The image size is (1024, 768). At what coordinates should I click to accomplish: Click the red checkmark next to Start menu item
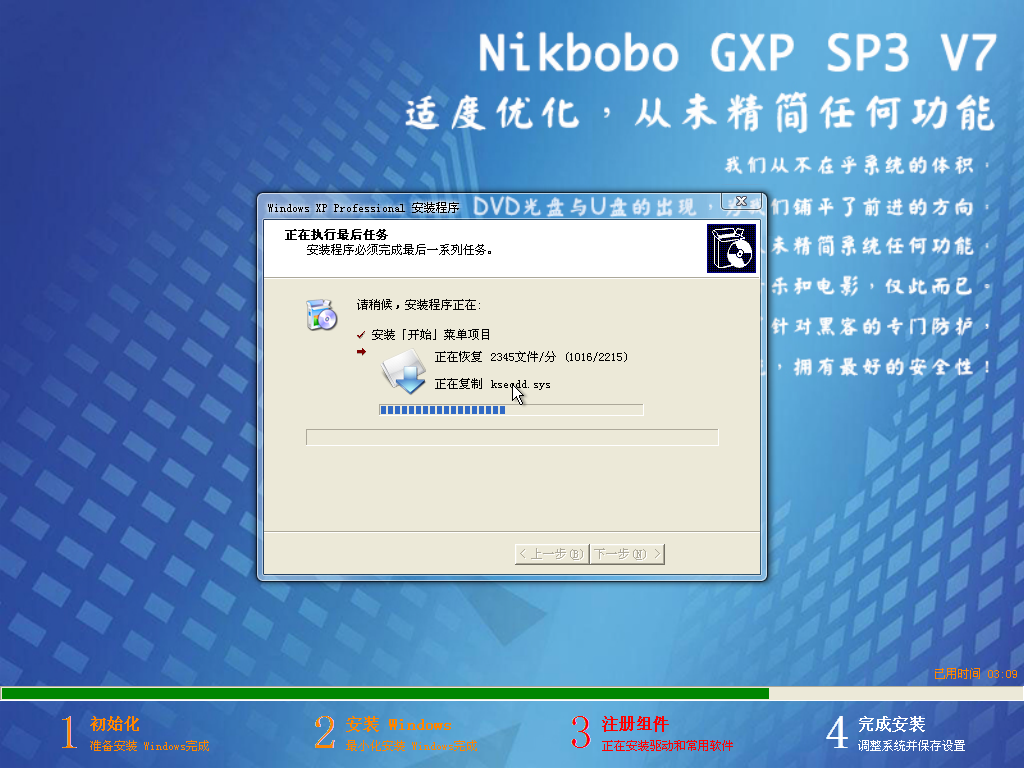coord(360,335)
